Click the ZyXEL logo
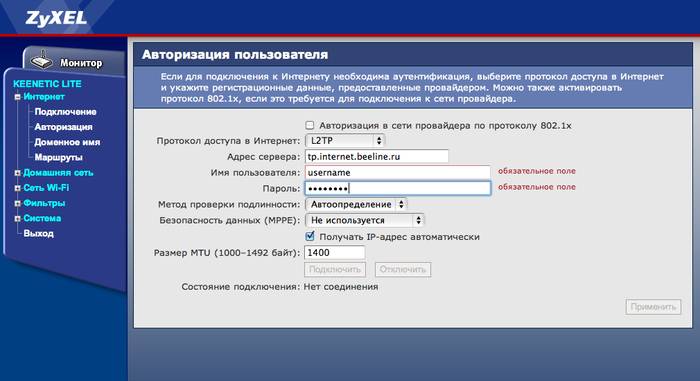700x381 pixels. (x=56, y=18)
